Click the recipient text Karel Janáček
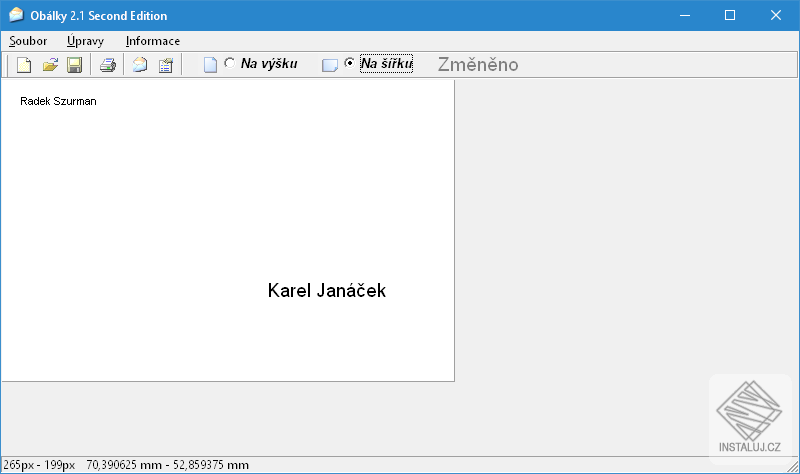Viewport: 800px width, 474px height. click(x=327, y=290)
